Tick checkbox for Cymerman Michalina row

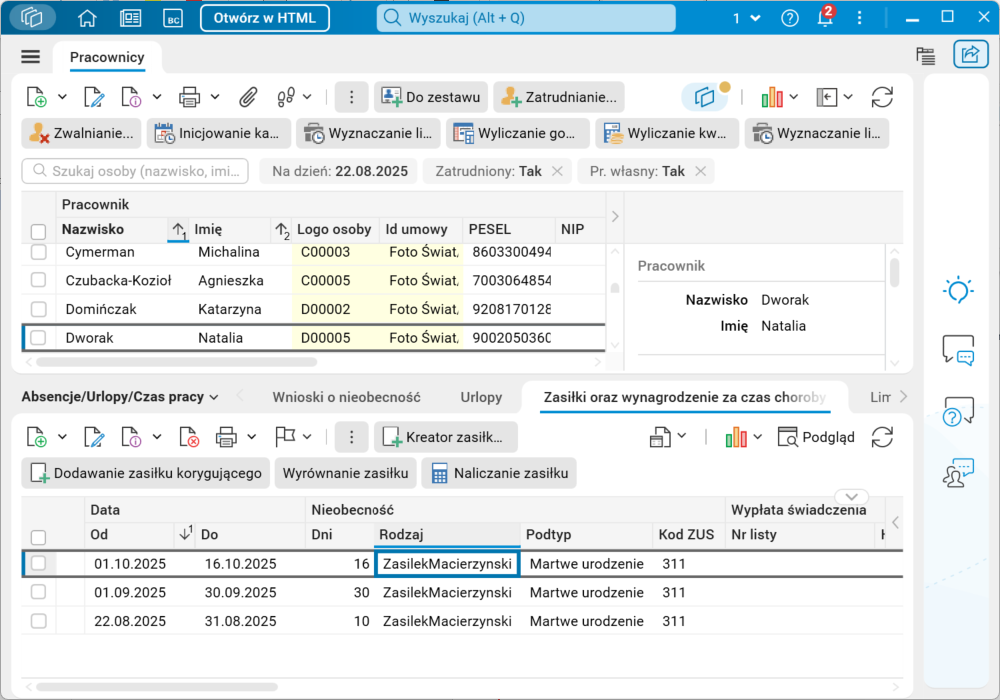(39, 252)
